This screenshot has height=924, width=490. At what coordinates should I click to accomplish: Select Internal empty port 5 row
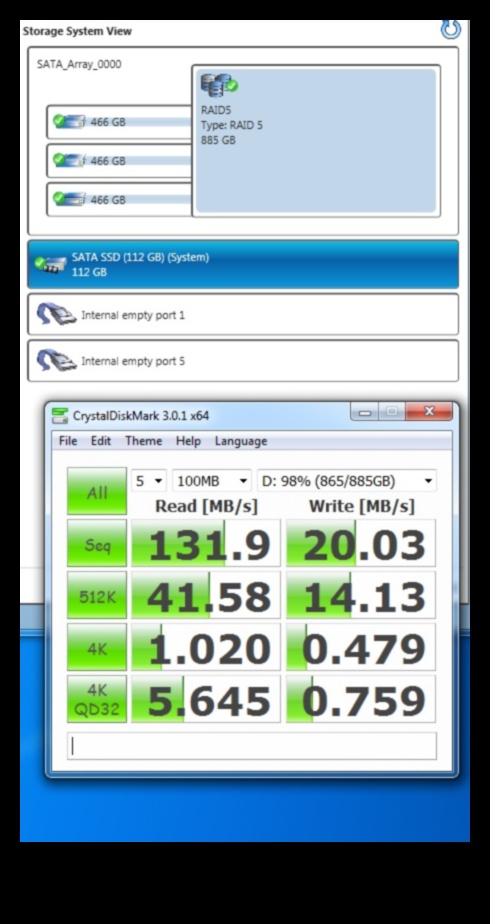243,361
